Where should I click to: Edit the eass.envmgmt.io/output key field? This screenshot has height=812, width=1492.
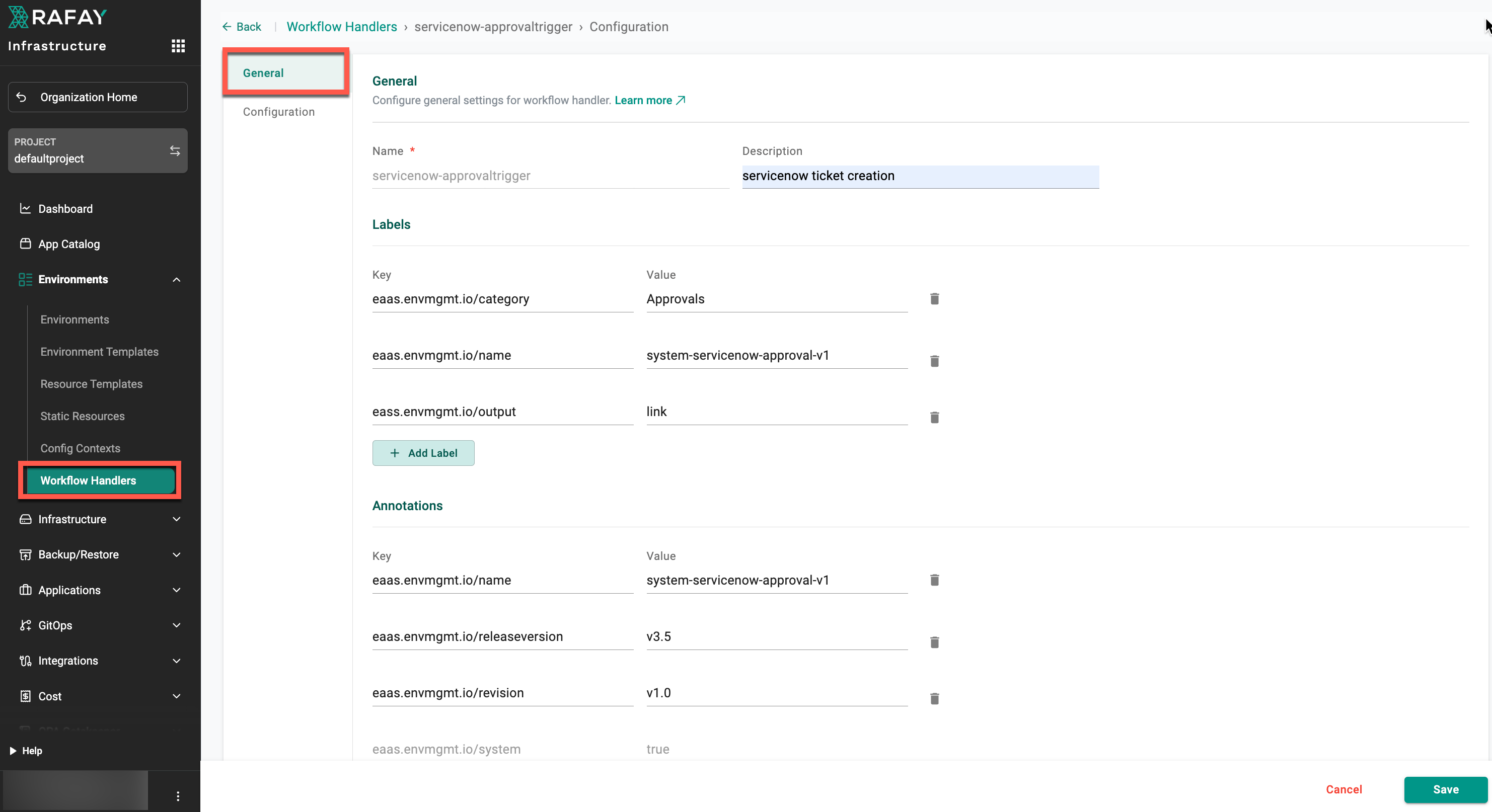point(503,412)
